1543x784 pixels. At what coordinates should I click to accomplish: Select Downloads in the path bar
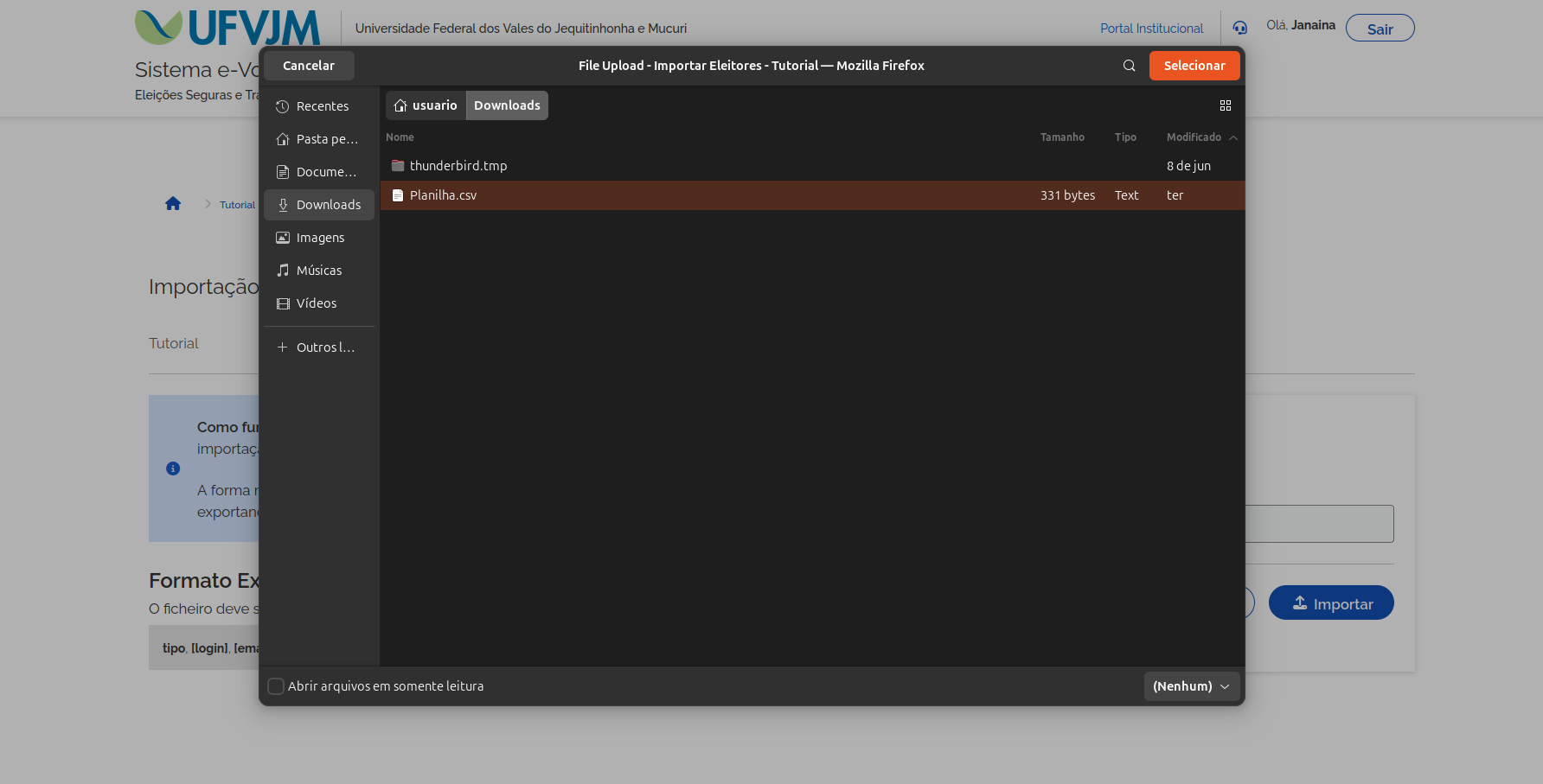click(x=507, y=105)
